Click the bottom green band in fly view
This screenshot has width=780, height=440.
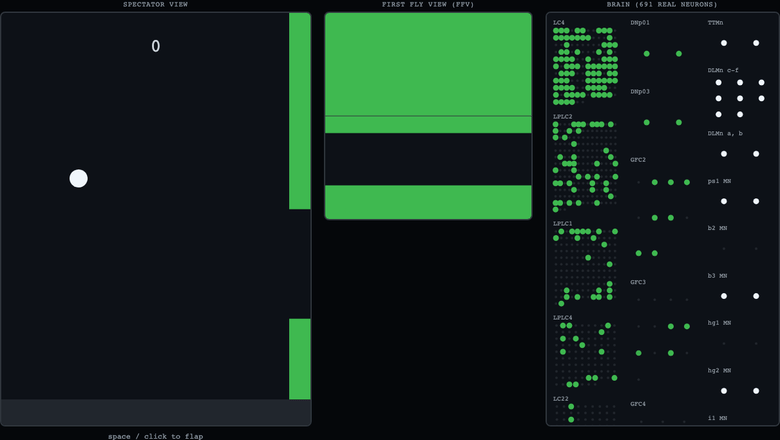[428, 202]
